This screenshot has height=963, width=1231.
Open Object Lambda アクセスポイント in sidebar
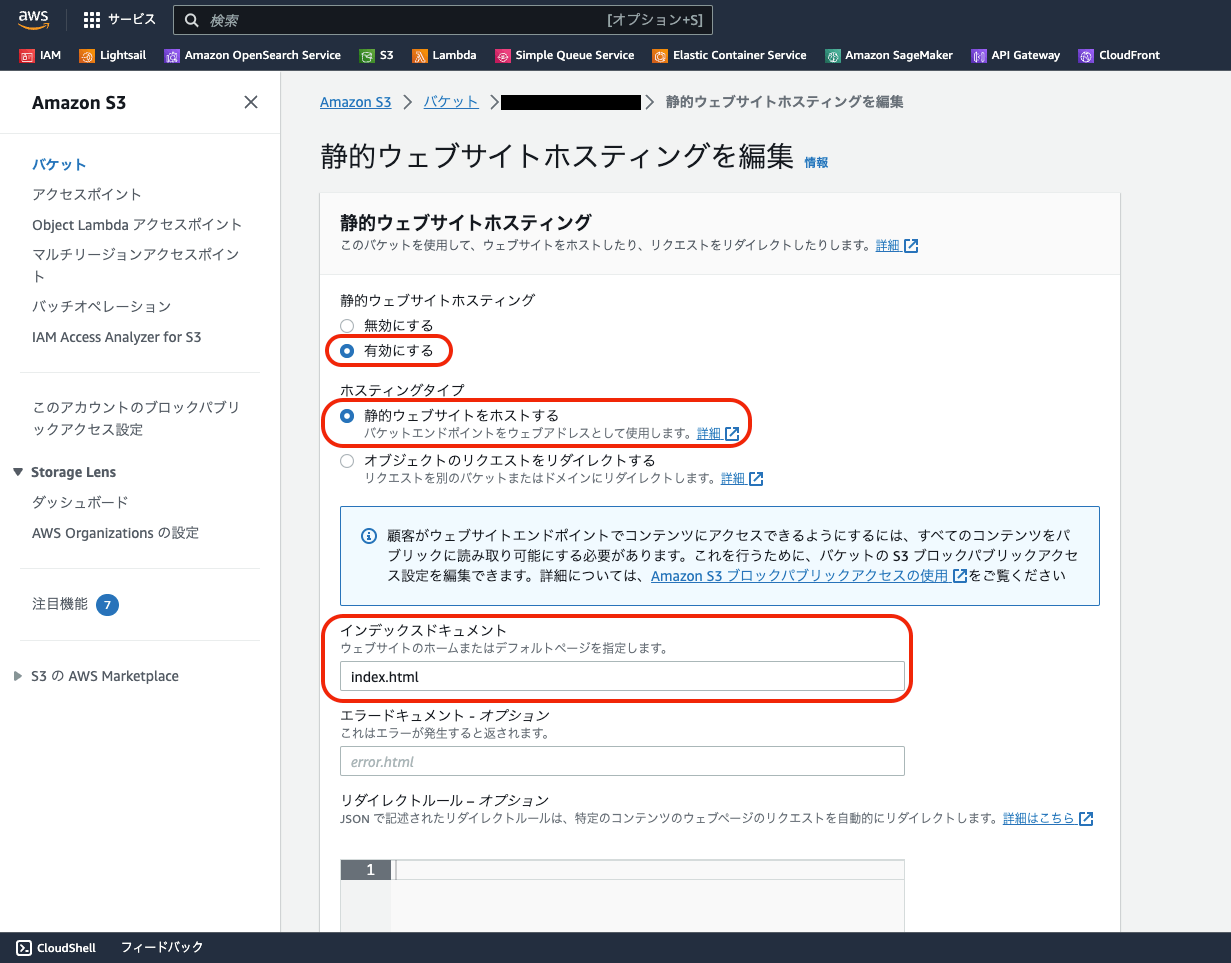[137, 224]
